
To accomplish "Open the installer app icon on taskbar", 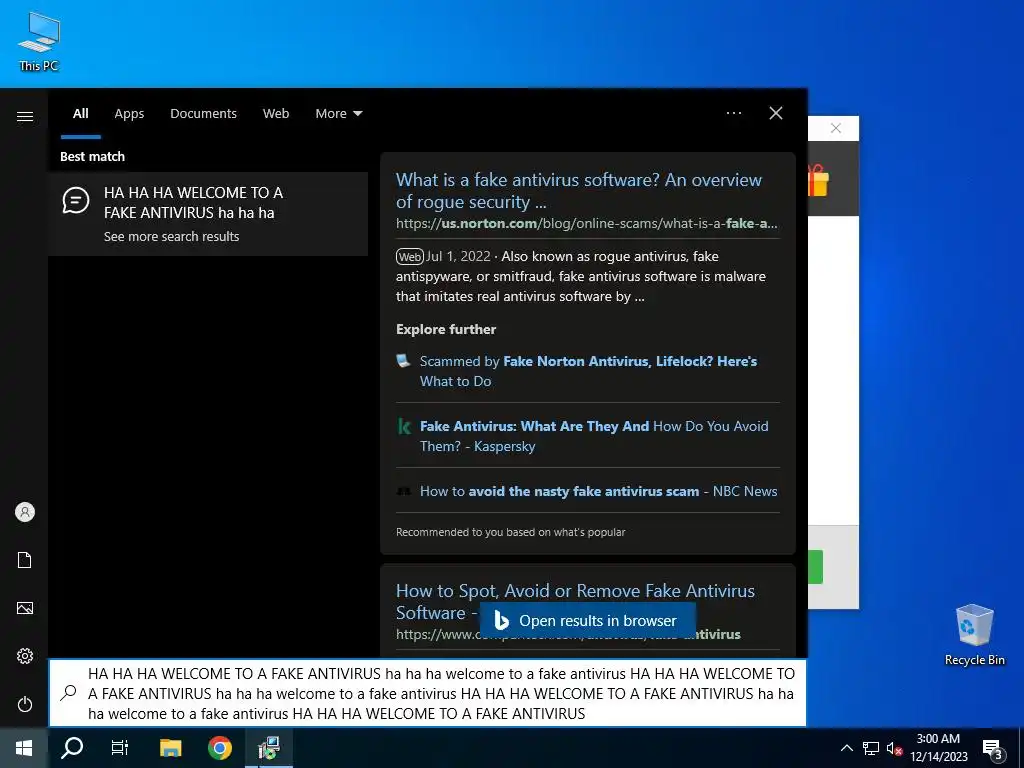I will 269,748.
